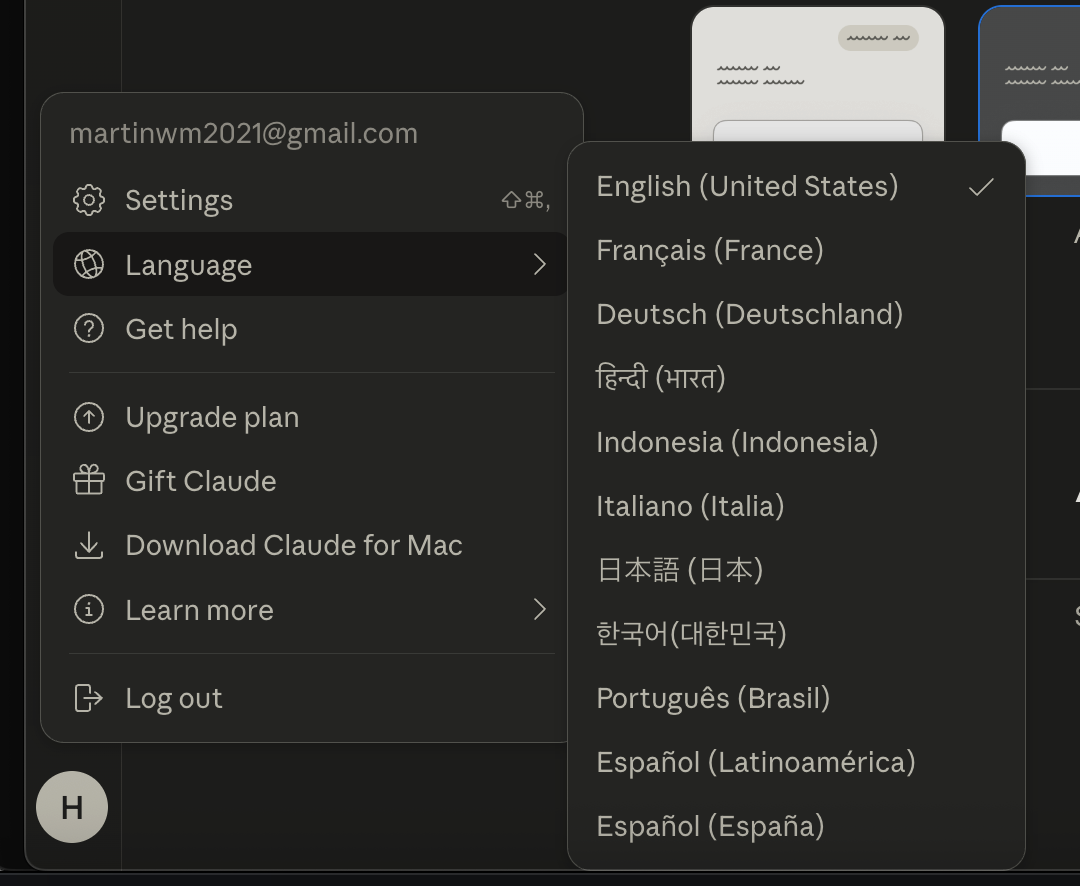
Task: Select Hindi (हिन्दी) language option
Action: pos(796,378)
